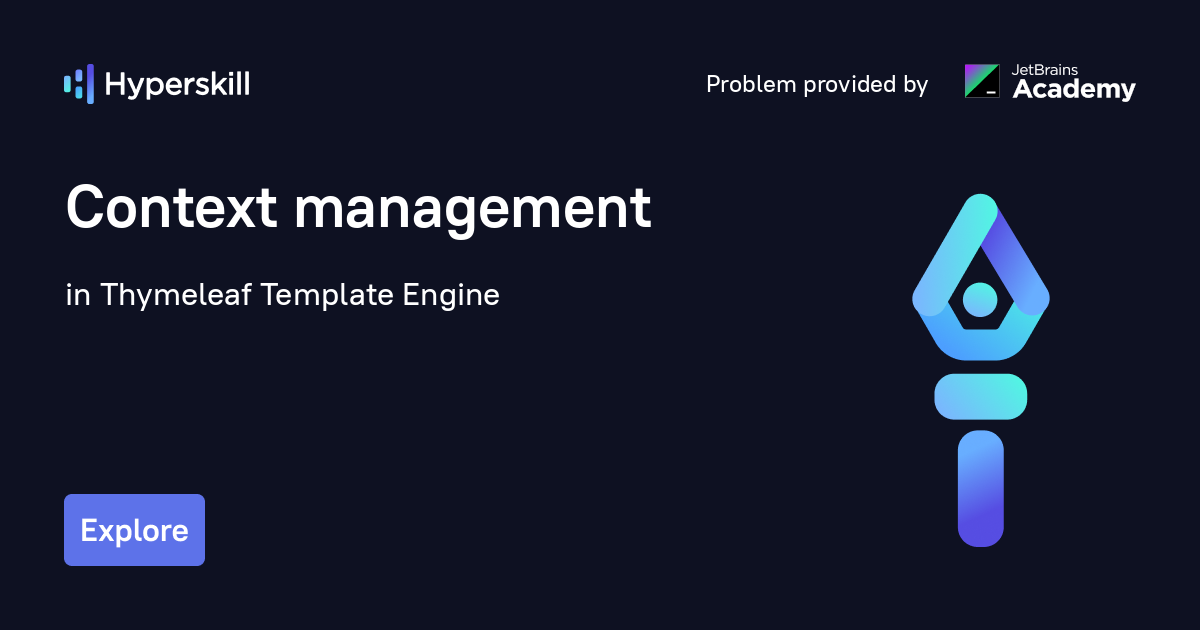Select the JetBrains gradient square icon
The height and width of the screenshot is (630, 1200).
coord(982,81)
